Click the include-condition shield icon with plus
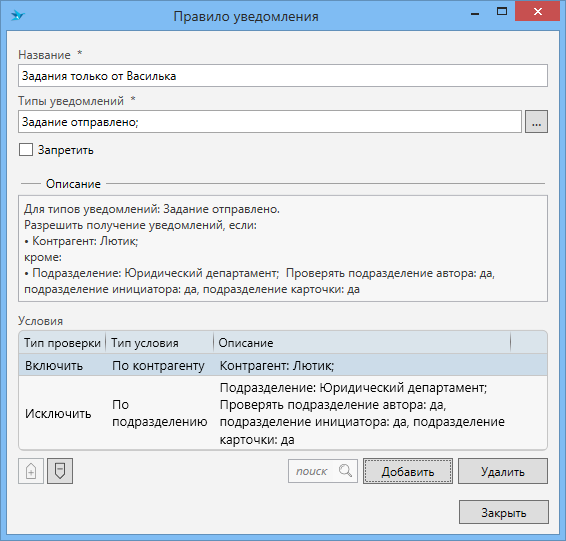 coord(31,471)
